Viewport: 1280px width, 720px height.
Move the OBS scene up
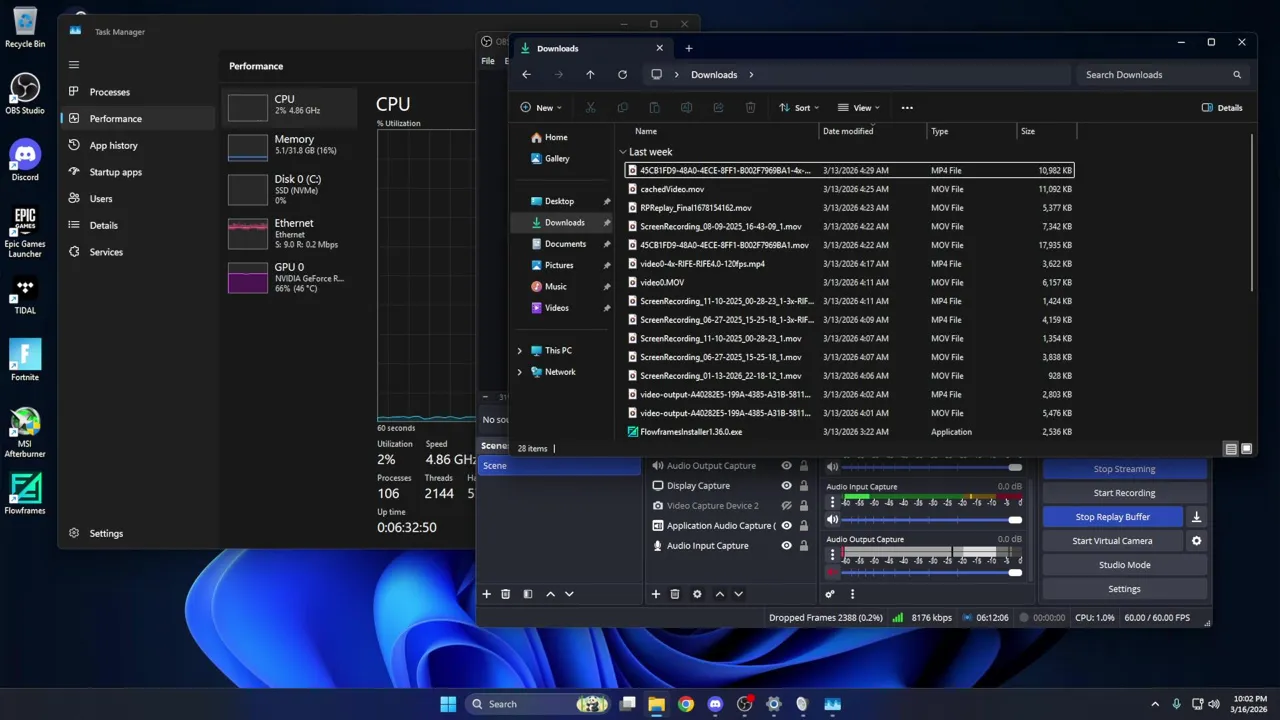(x=550, y=594)
